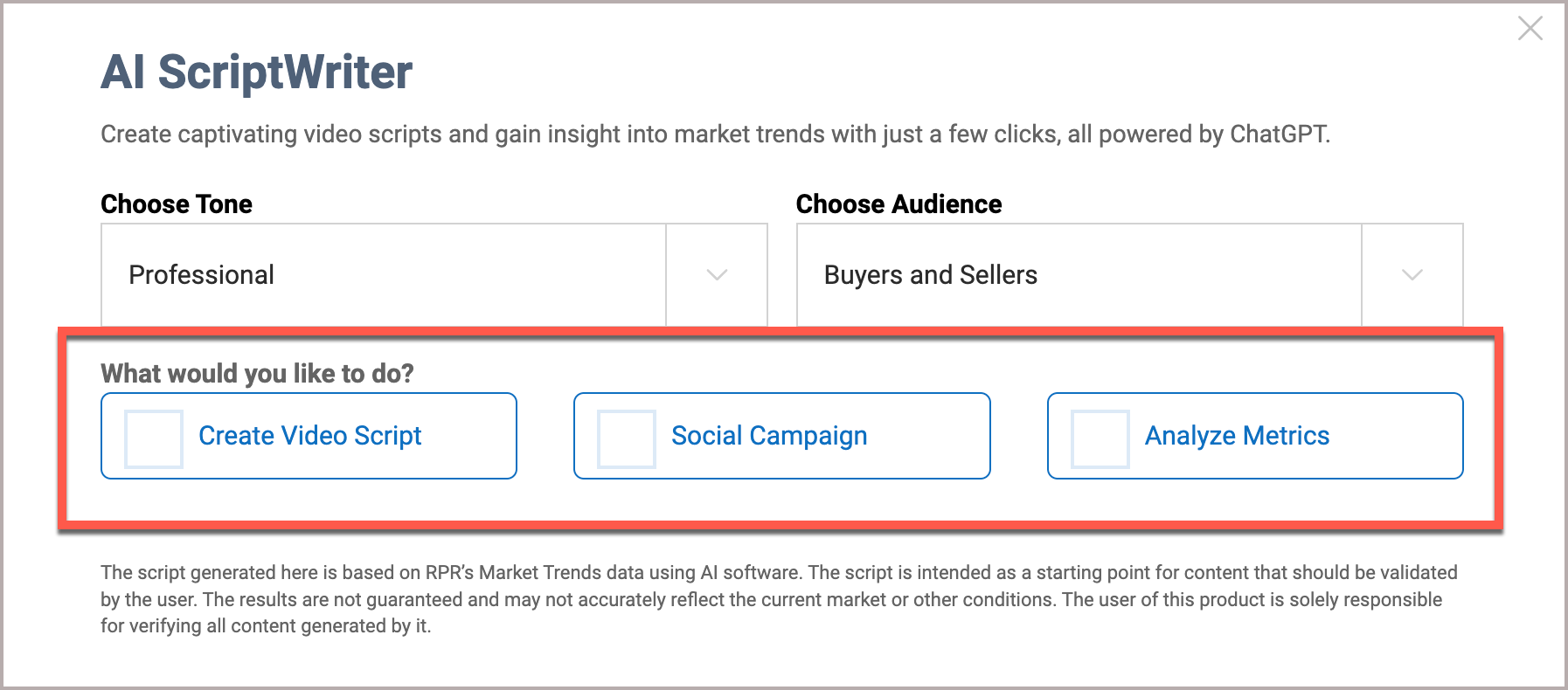Pick the Analyze Metrics label
Screen dimensions: 1568x690
(1237, 436)
